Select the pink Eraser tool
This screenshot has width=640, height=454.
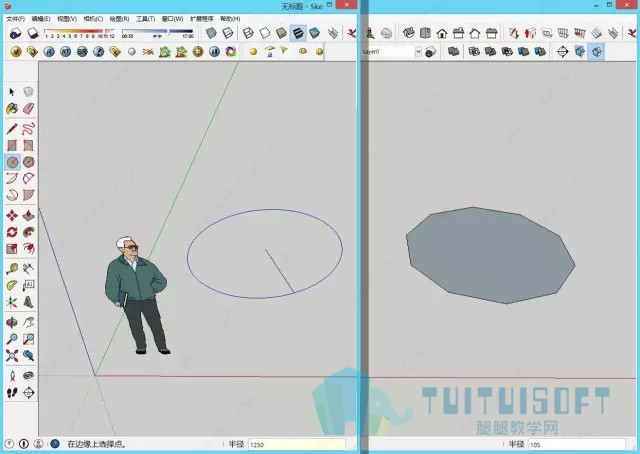(x=28, y=109)
